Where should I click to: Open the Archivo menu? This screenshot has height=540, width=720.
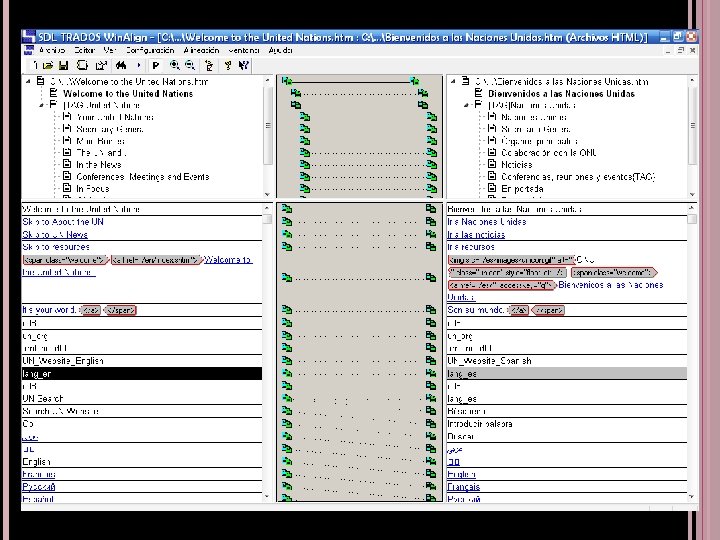pyautogui.click(x=52, y=50)
